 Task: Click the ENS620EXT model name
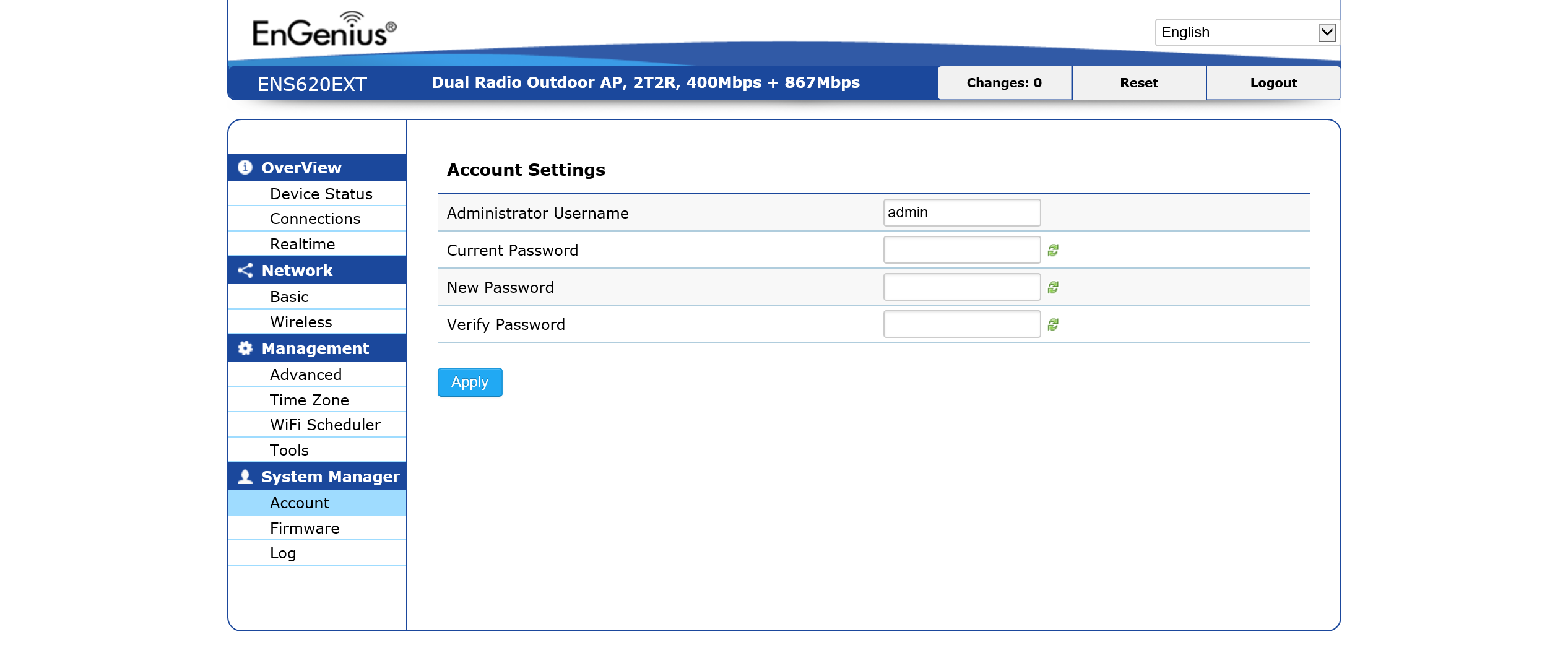pyautogui.click(x=313, y=84)
